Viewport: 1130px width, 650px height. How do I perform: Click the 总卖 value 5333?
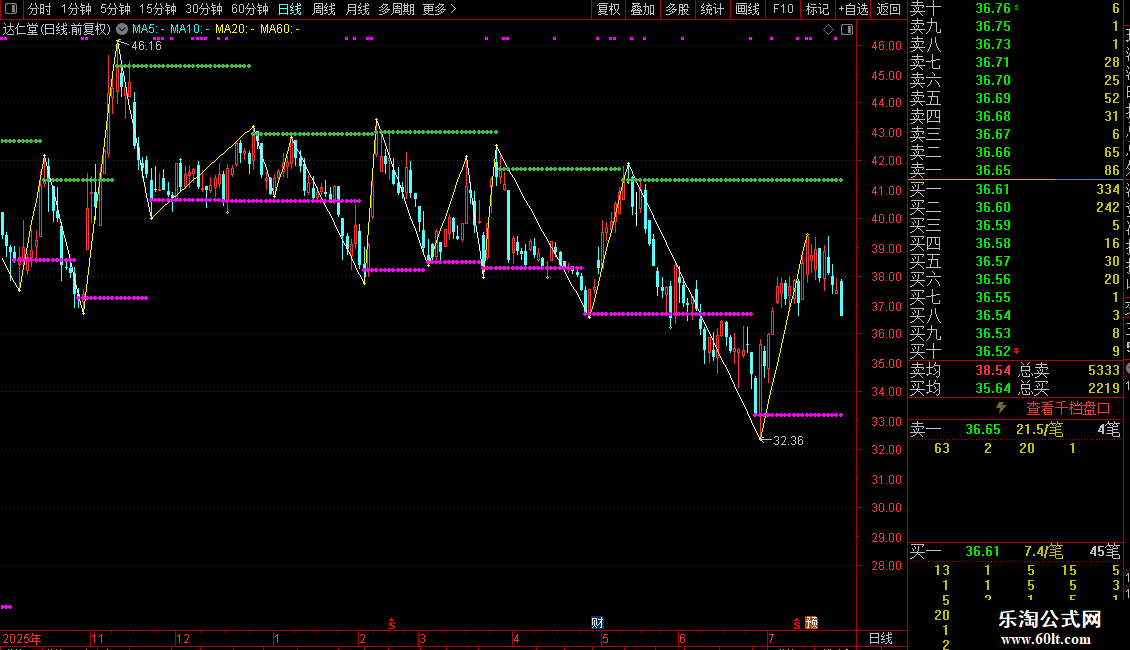tap(1103, 370)
